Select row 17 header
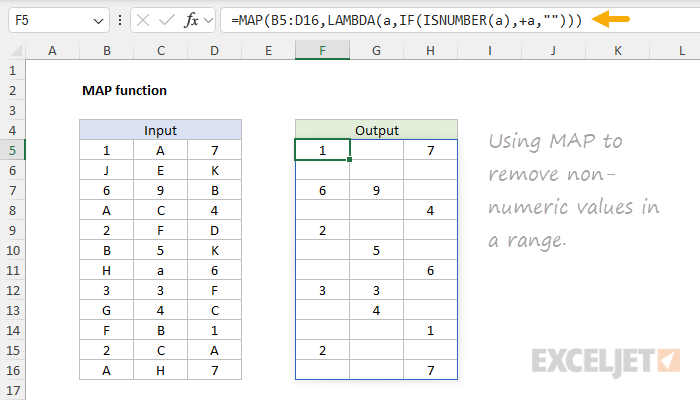 (12, 391)
